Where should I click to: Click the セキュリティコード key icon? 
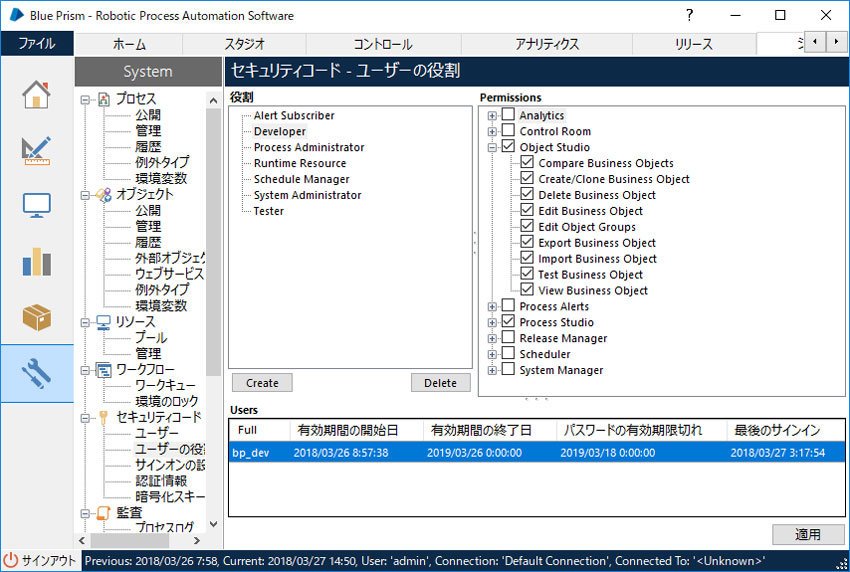tap(104, 417)
